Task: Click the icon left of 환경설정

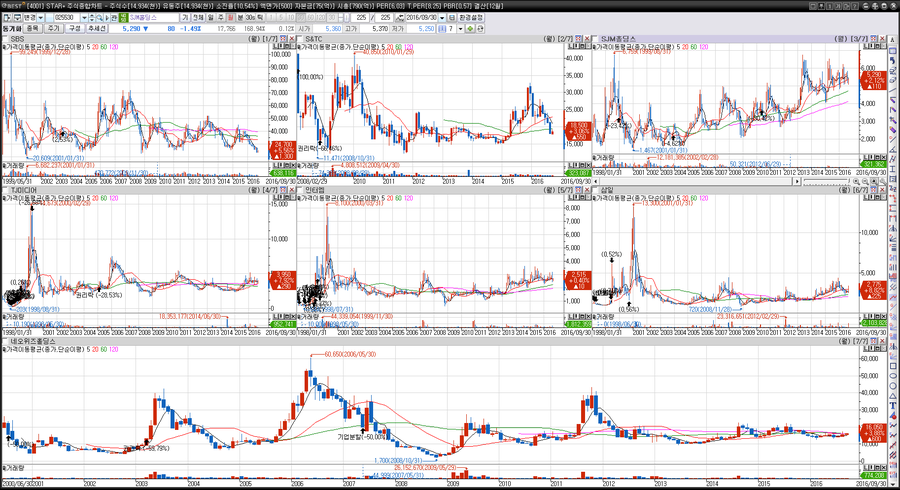Action: point(452,18)
